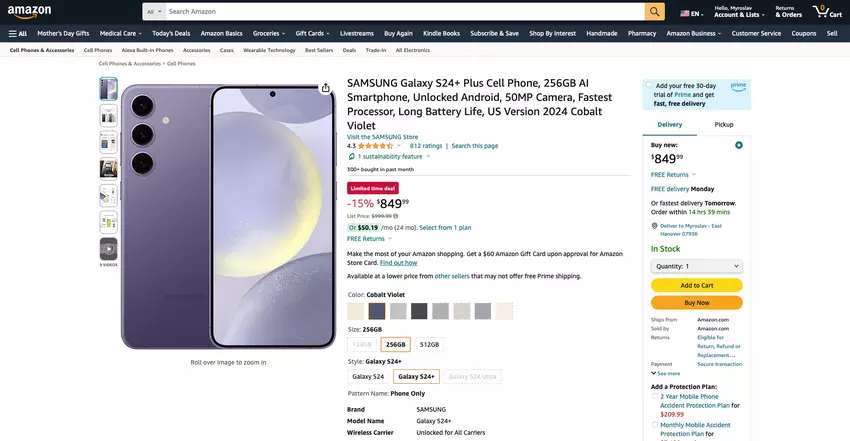The height and width of the screenshot is (441, 850).
Task: Click the orange search magnifier button
Action: (654, 12)
